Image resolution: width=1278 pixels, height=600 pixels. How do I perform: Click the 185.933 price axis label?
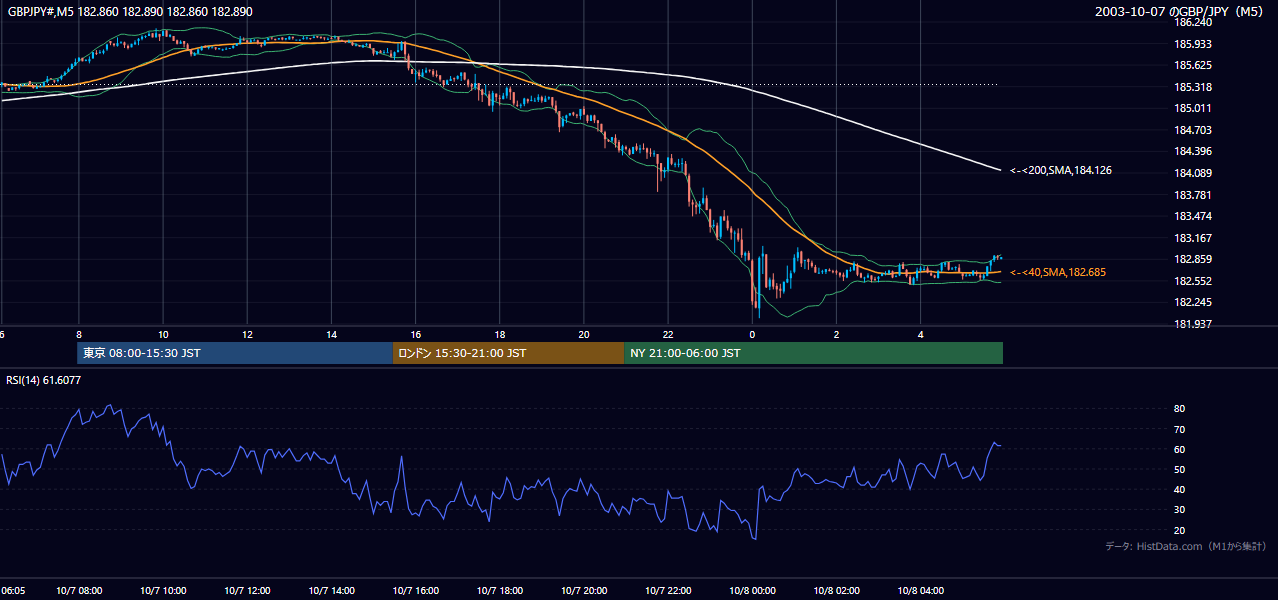pos(1192,44)
